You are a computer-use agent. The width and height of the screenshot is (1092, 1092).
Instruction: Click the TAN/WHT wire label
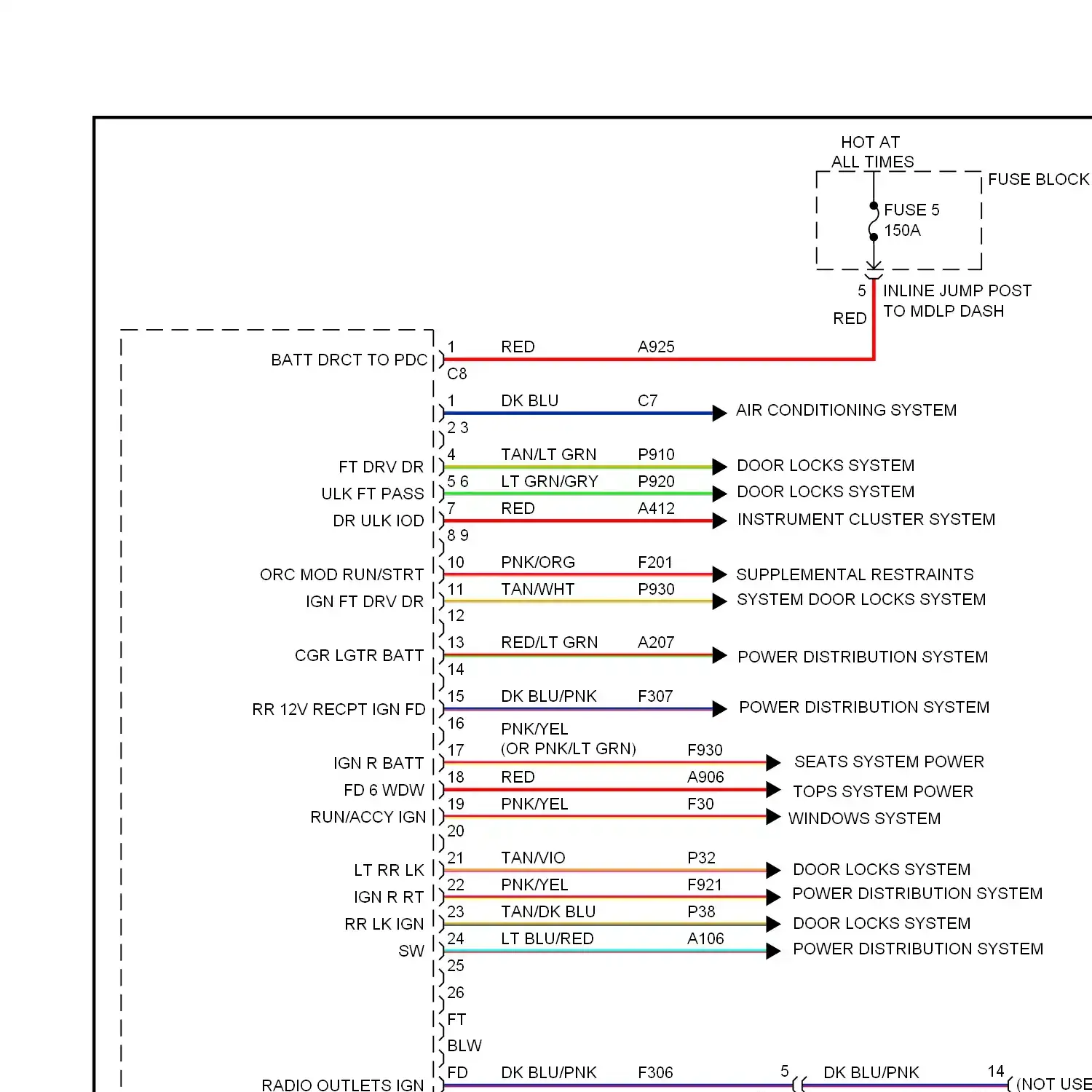click(x=537, y=589)
